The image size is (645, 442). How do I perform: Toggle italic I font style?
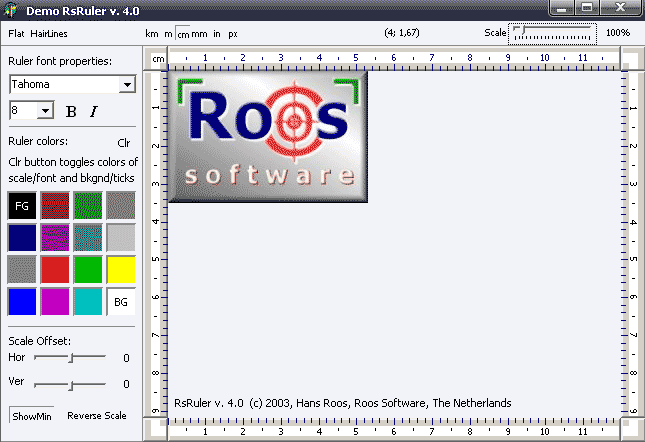coord(94,111)
